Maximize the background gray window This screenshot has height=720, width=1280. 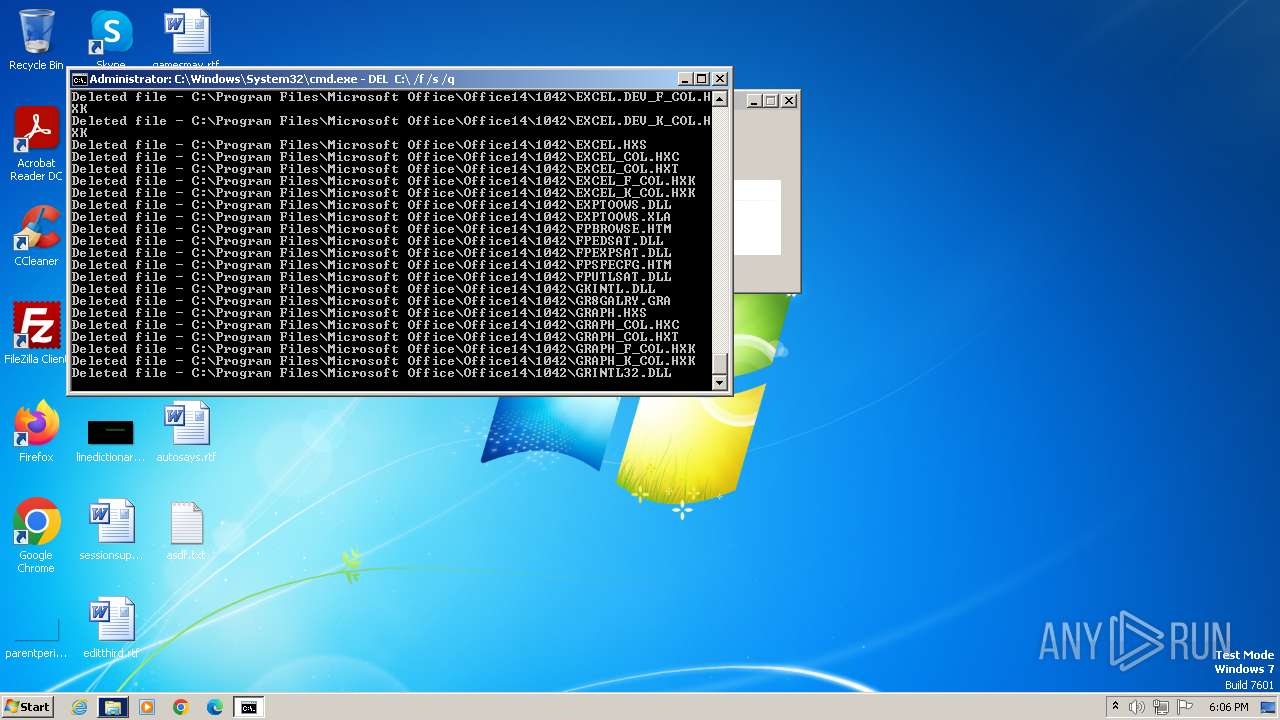point(771,100)
